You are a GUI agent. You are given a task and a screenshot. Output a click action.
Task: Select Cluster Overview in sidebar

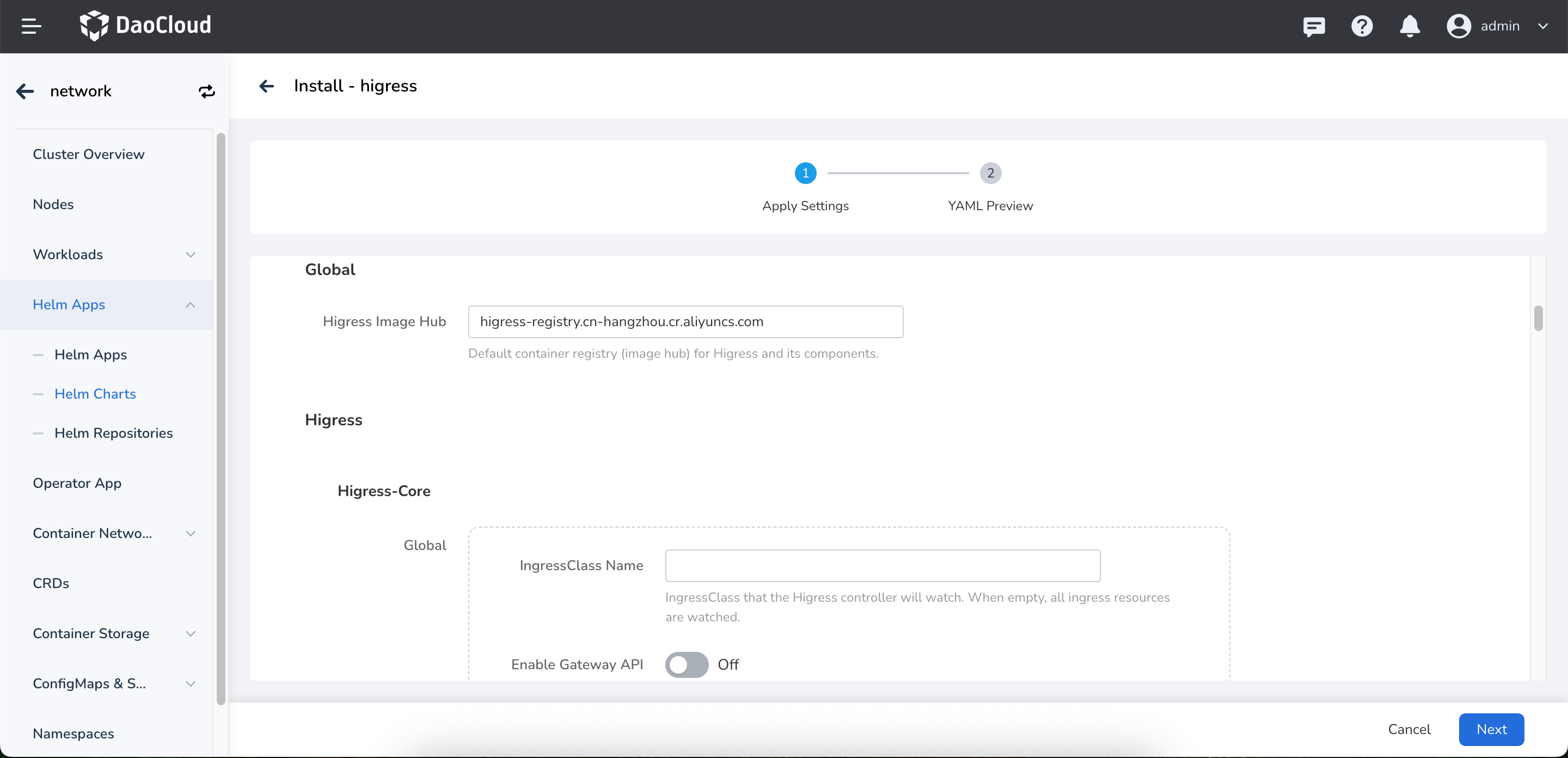(x=88, y=154)
